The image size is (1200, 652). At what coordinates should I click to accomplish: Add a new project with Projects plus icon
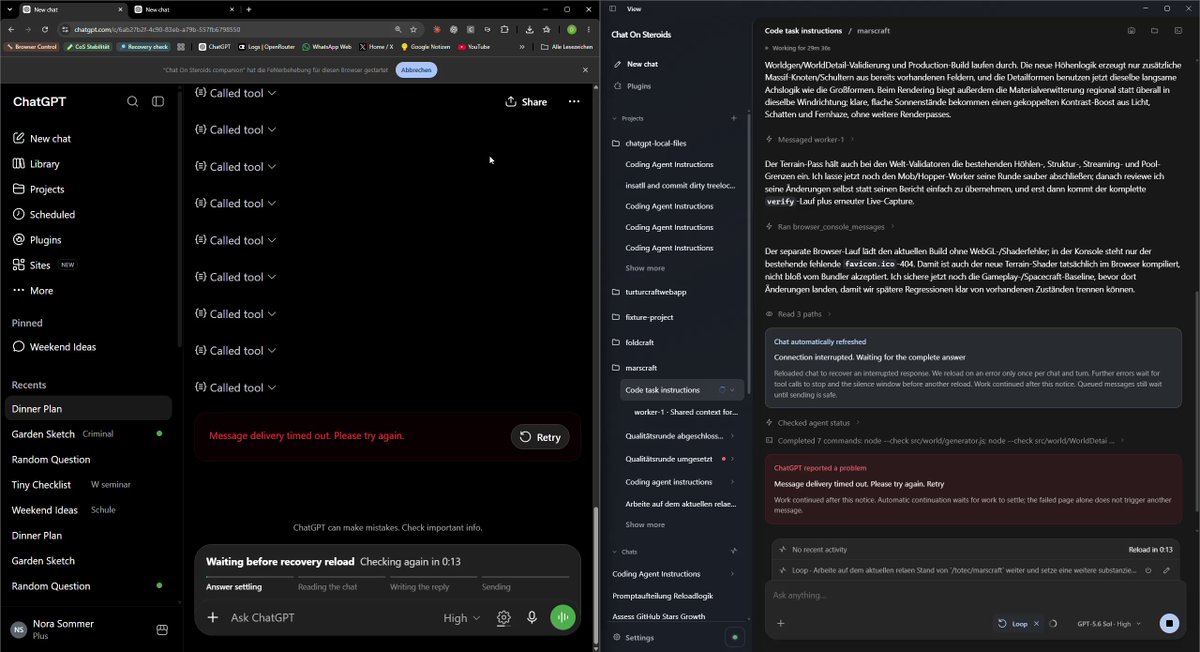click(733, 118)
